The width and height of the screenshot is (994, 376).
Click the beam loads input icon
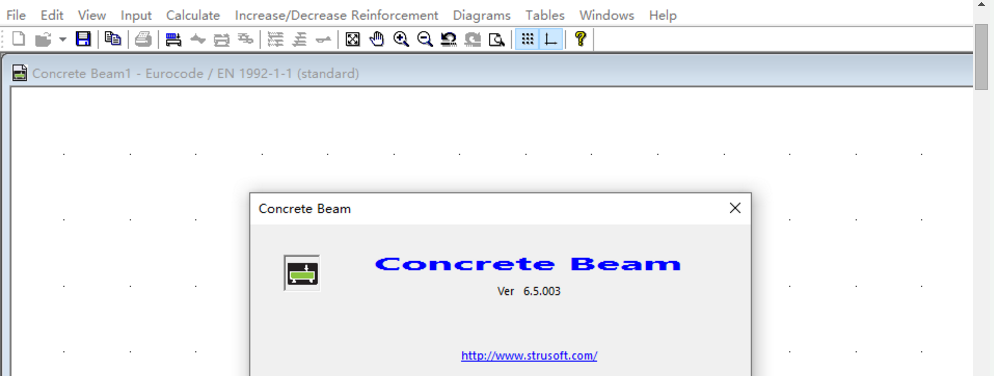[x=173, y=39]
